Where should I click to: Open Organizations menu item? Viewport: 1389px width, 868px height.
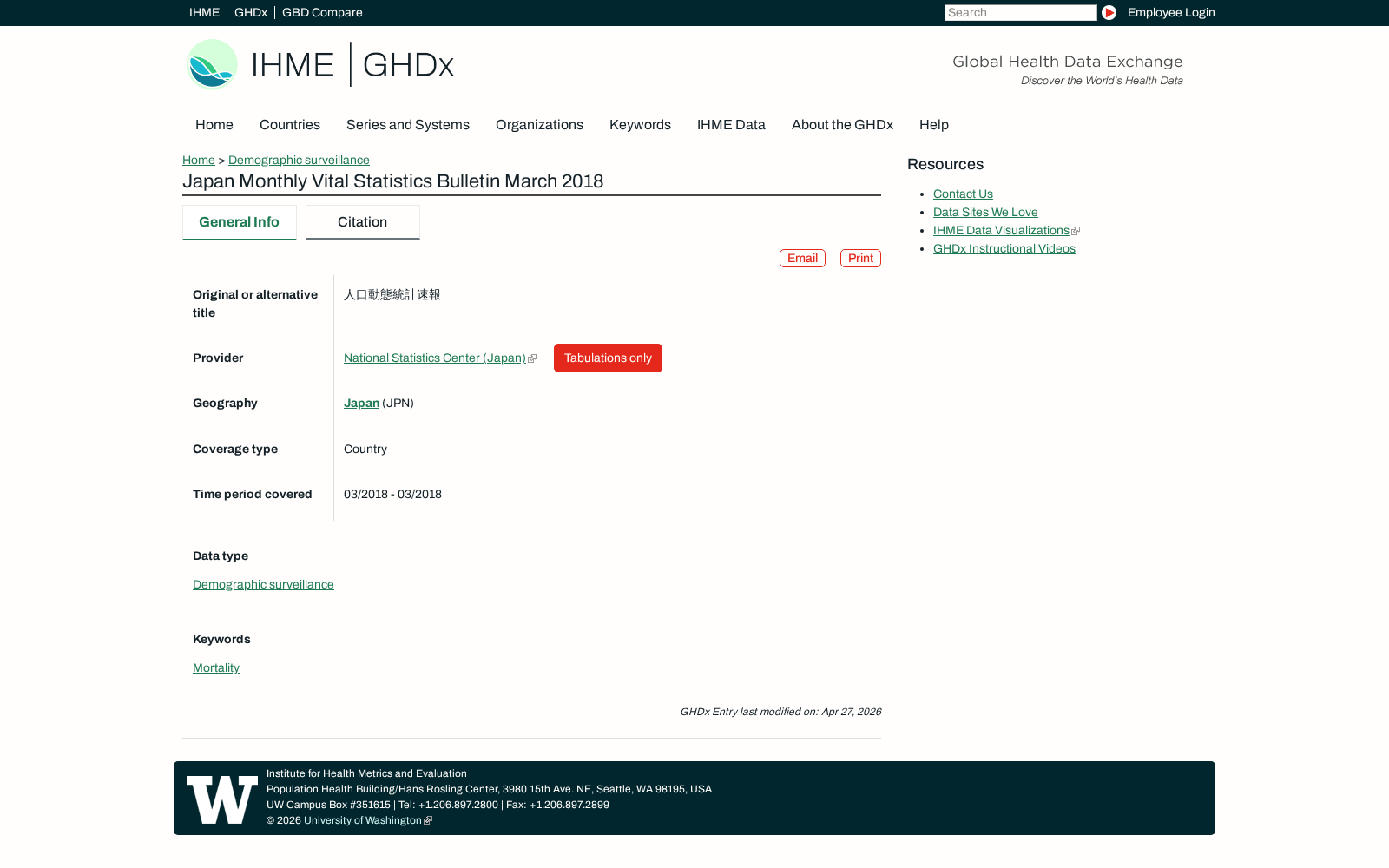539,125
